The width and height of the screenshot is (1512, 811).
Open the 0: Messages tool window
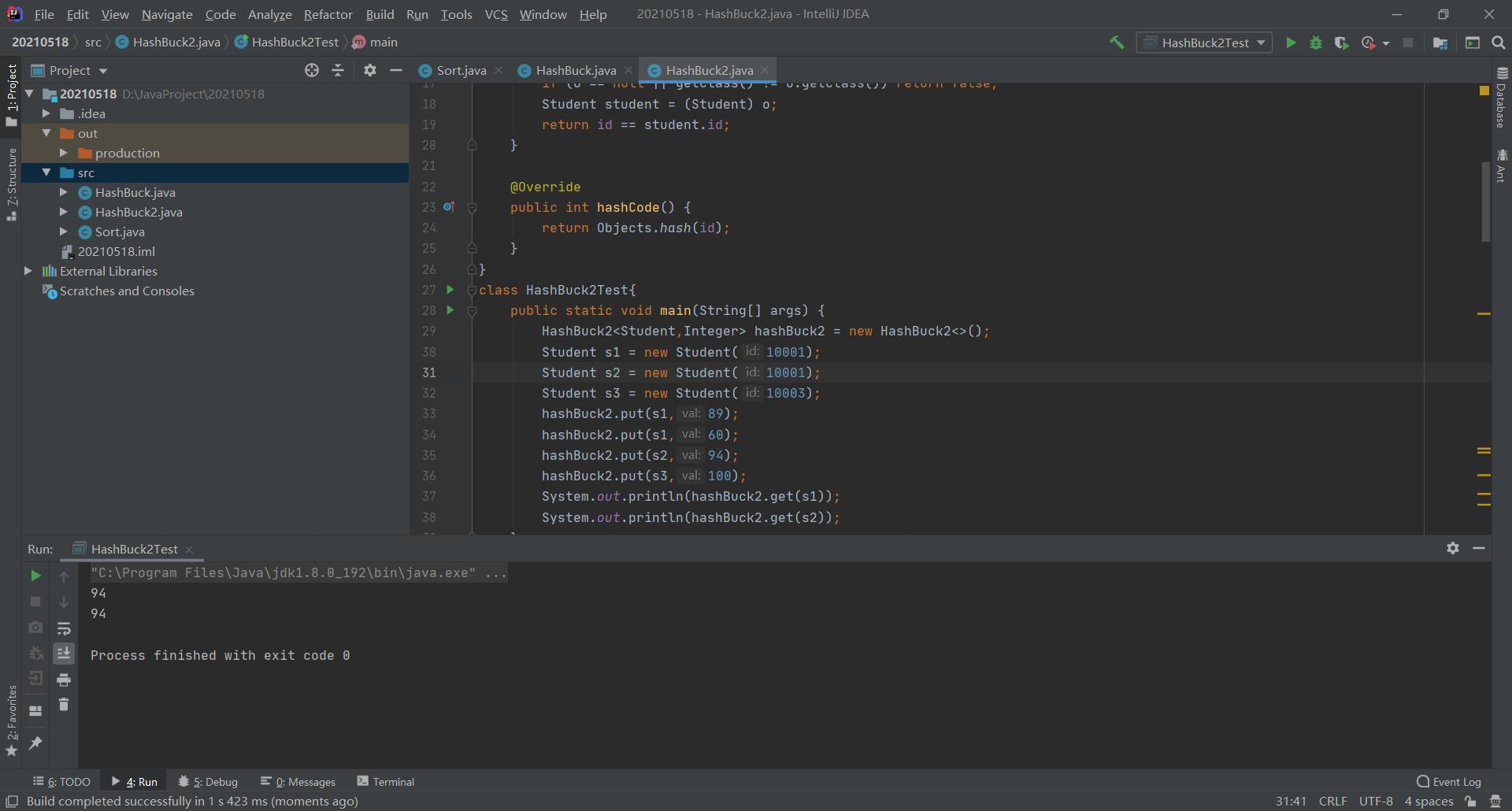pyautogui.click(x=298, y=781)
